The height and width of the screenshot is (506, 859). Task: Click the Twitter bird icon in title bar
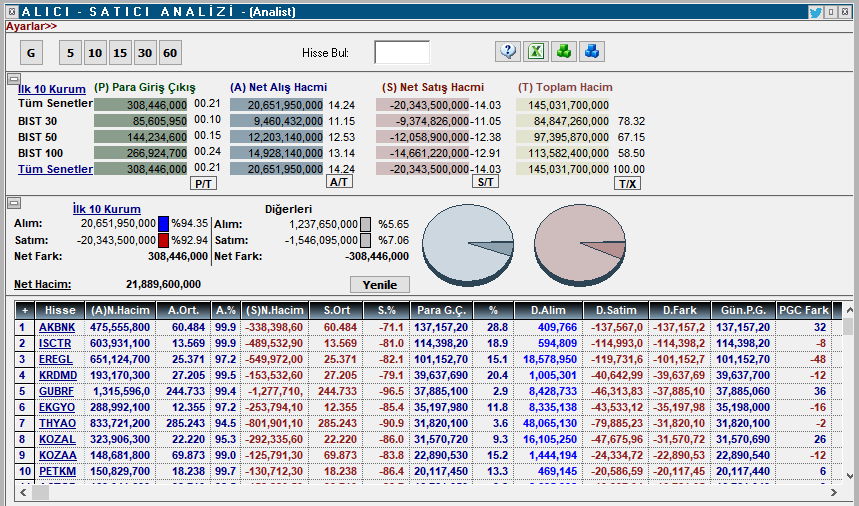point(815,12)
